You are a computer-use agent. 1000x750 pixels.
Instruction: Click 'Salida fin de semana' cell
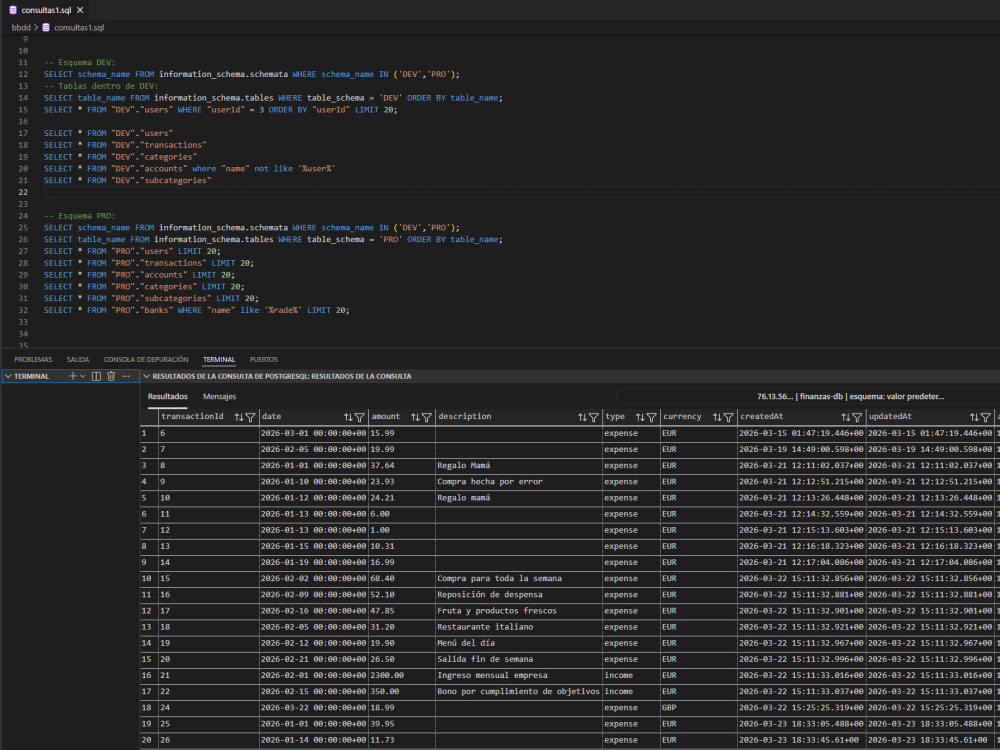point(518,659)
